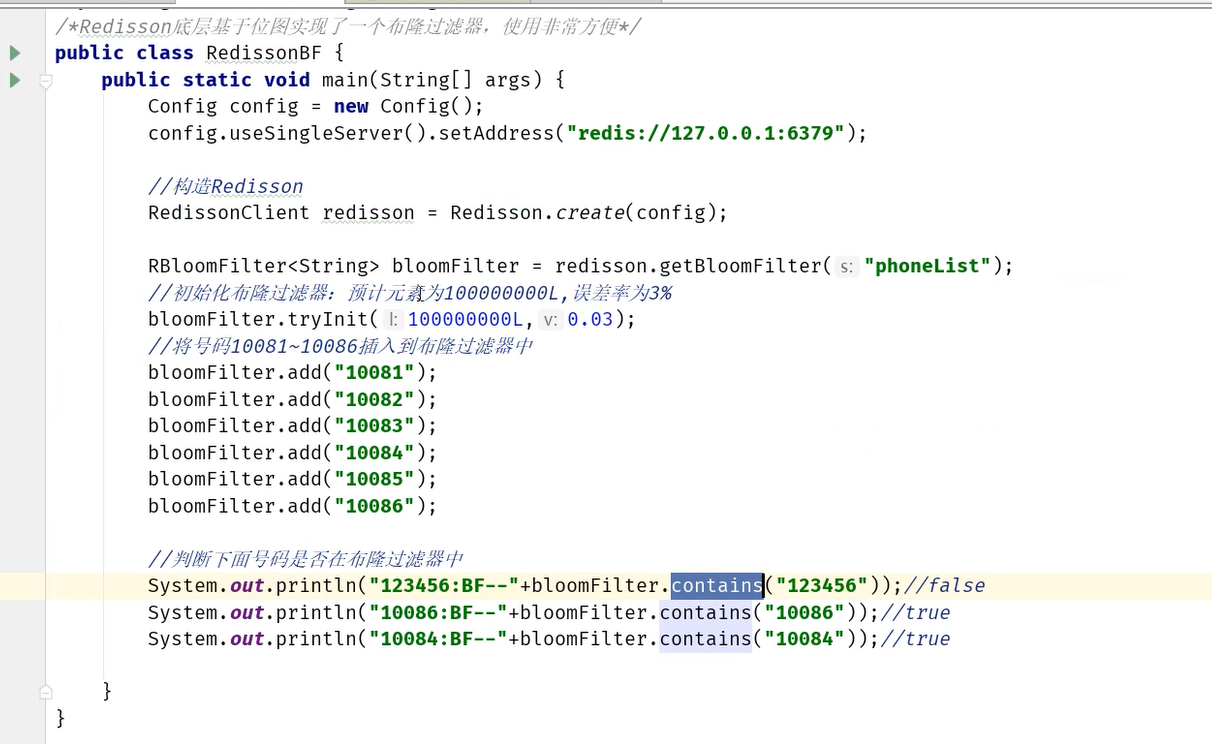Click the comment about 初始化布隆过滤器
The width and height of the screenshot is (1212, 744).
(410, 293)
